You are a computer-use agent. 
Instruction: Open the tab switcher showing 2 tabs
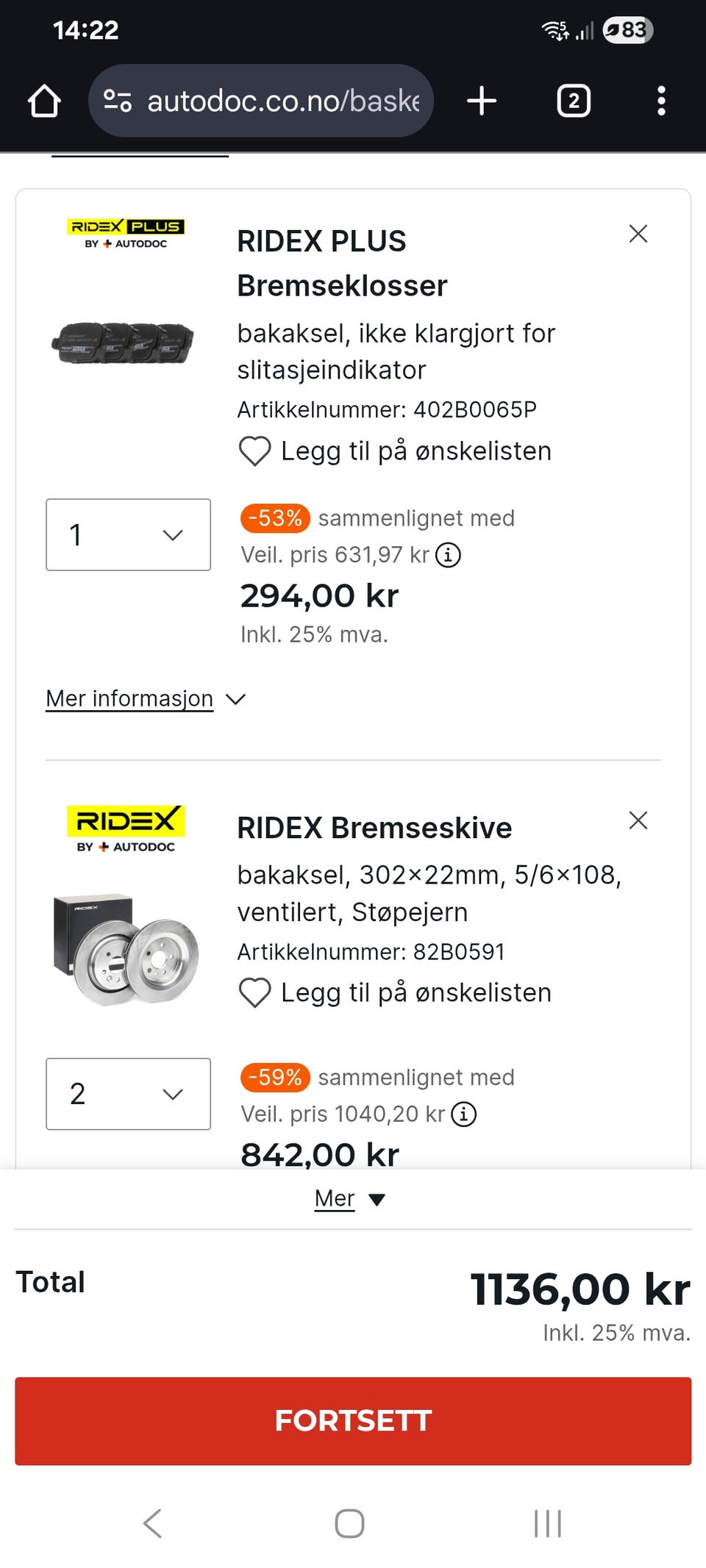[574, 101]
